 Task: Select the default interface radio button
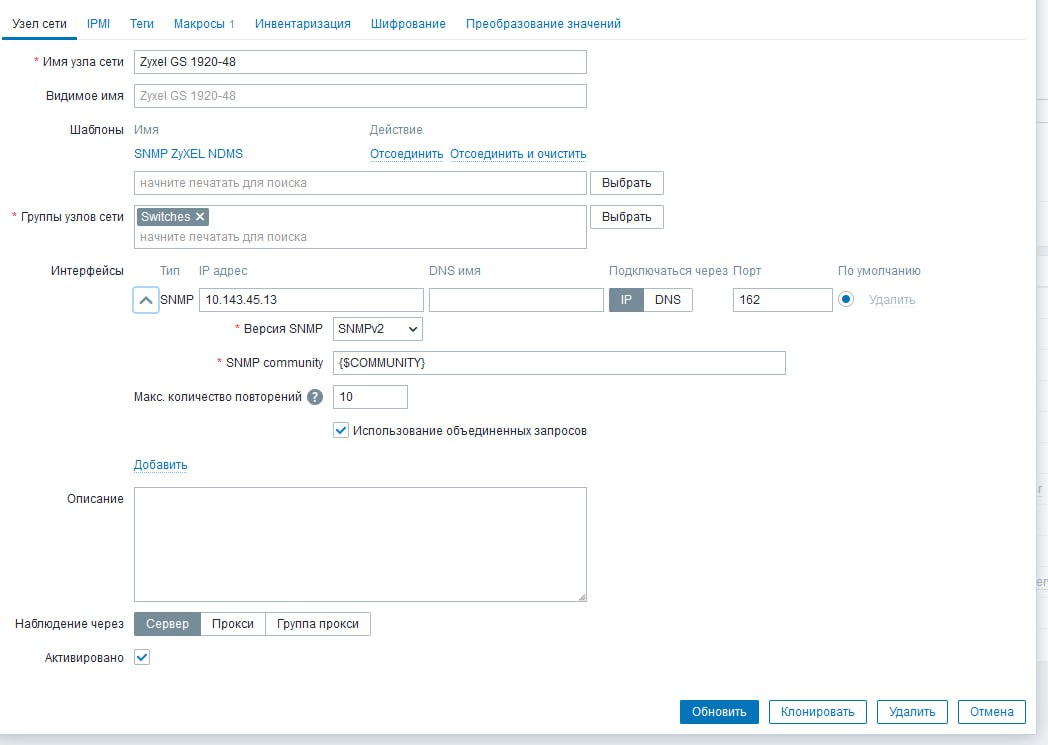click(845, 299)
